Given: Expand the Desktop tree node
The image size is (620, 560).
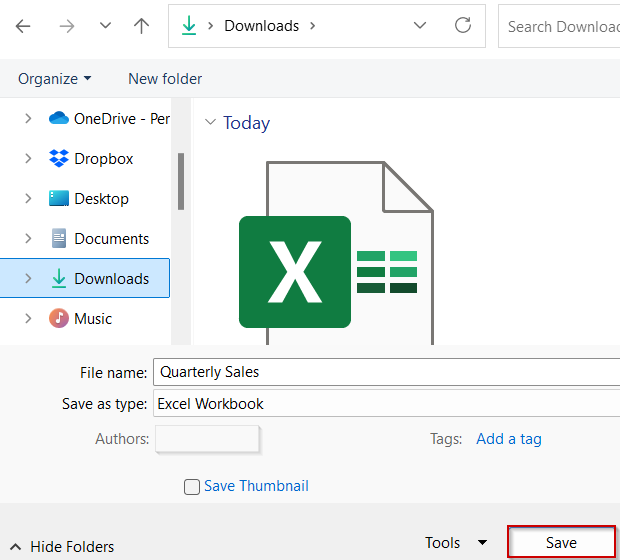Looking at the screenshot, I should coord(28,198).
